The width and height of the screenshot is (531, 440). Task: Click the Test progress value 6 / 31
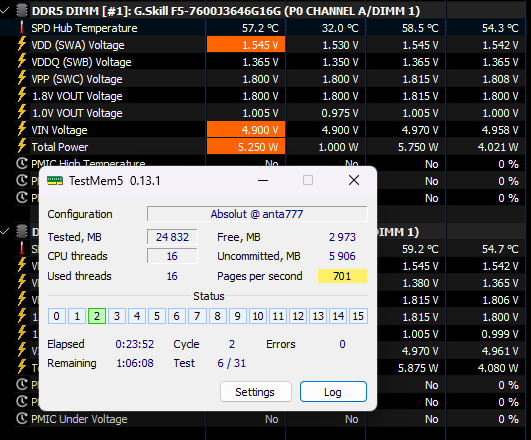232,363
